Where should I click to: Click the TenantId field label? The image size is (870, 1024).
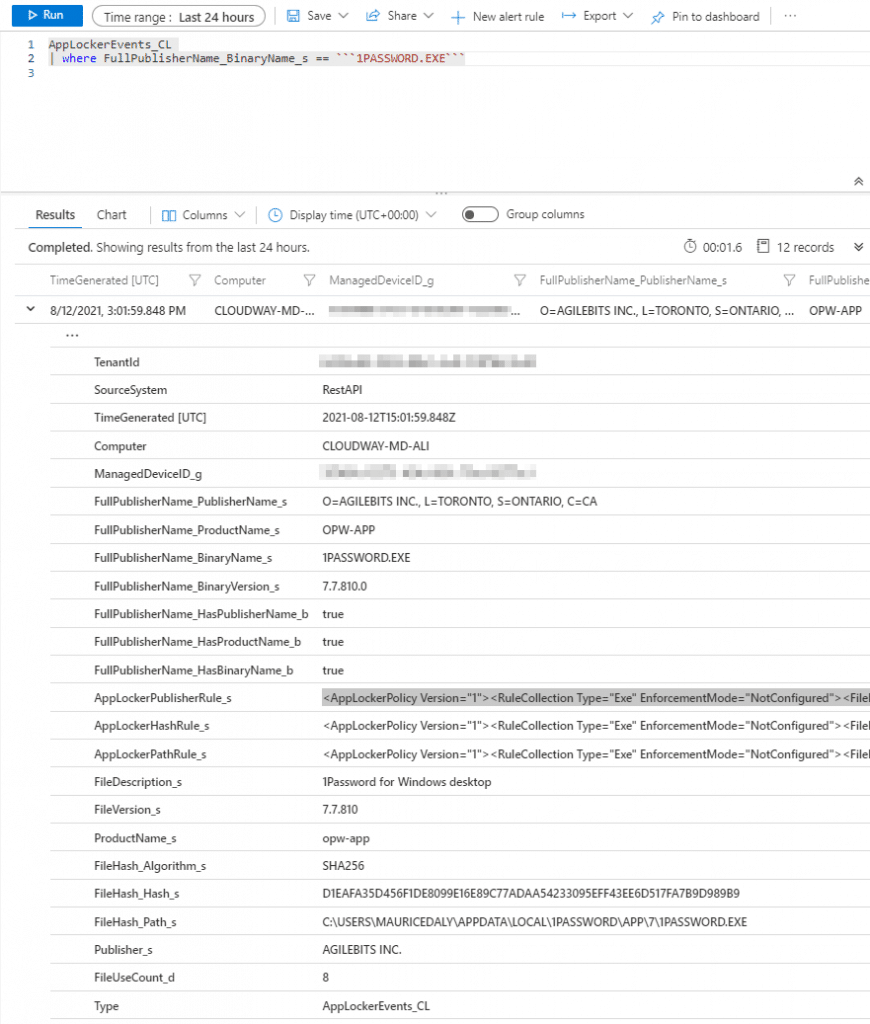116,362
